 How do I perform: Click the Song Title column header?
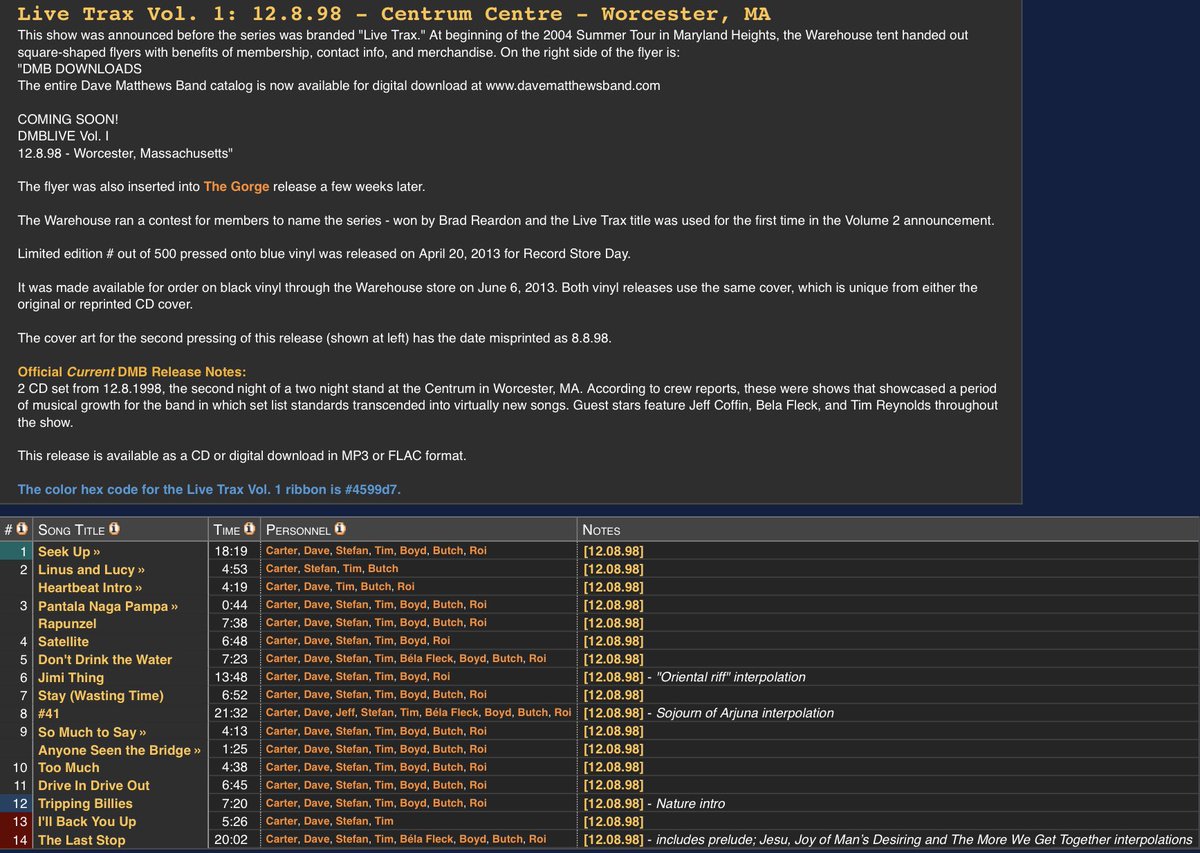click(x=71, y=529)
